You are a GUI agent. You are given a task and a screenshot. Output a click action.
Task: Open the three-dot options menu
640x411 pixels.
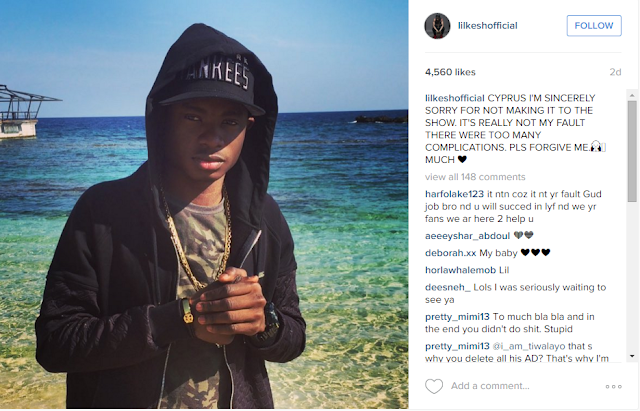tap(613, 387)
